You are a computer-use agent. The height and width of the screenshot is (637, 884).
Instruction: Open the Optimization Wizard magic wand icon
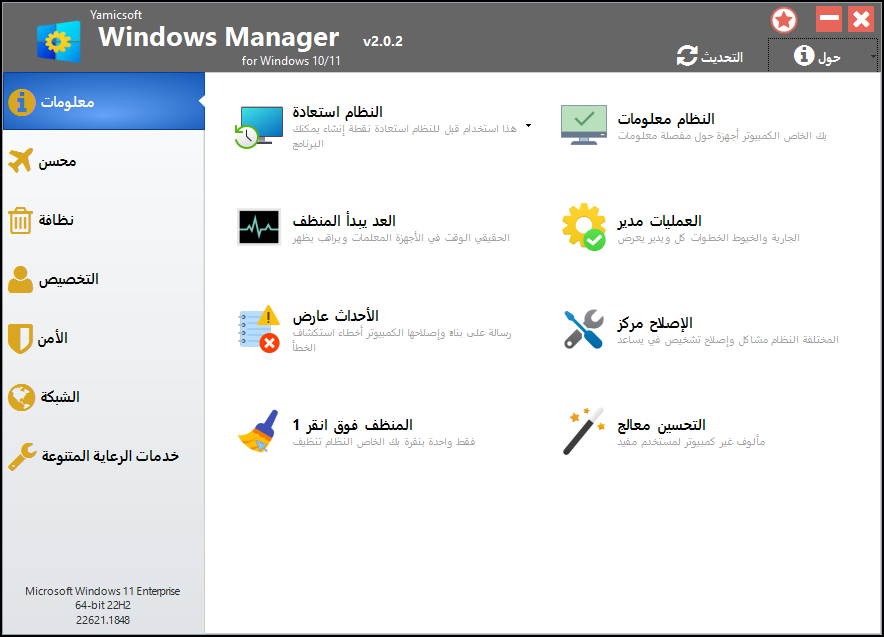point(584,431)
